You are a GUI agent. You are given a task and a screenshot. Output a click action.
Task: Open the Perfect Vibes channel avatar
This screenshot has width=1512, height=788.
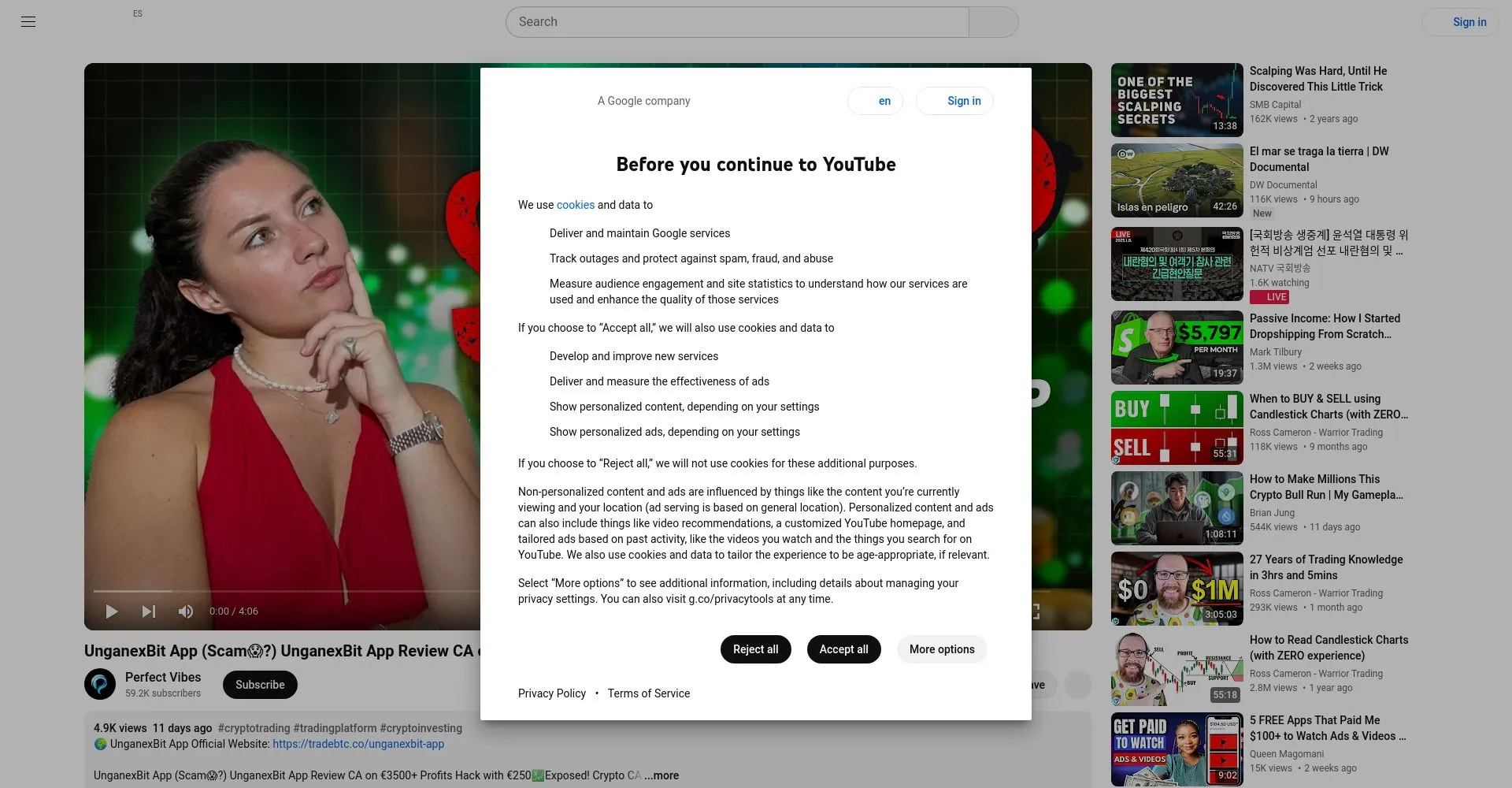click(x=100, y=684)
